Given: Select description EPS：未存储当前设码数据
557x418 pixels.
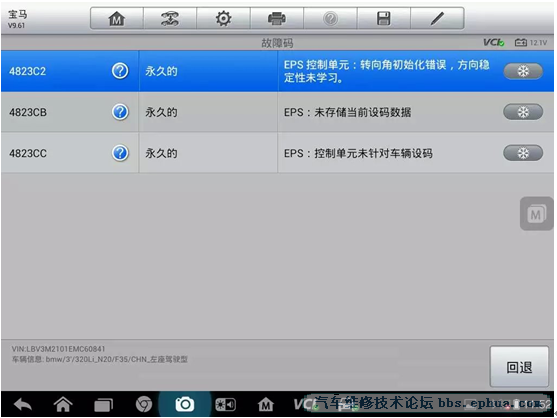Looking at the screenshot, I should (x=347, y=113).
